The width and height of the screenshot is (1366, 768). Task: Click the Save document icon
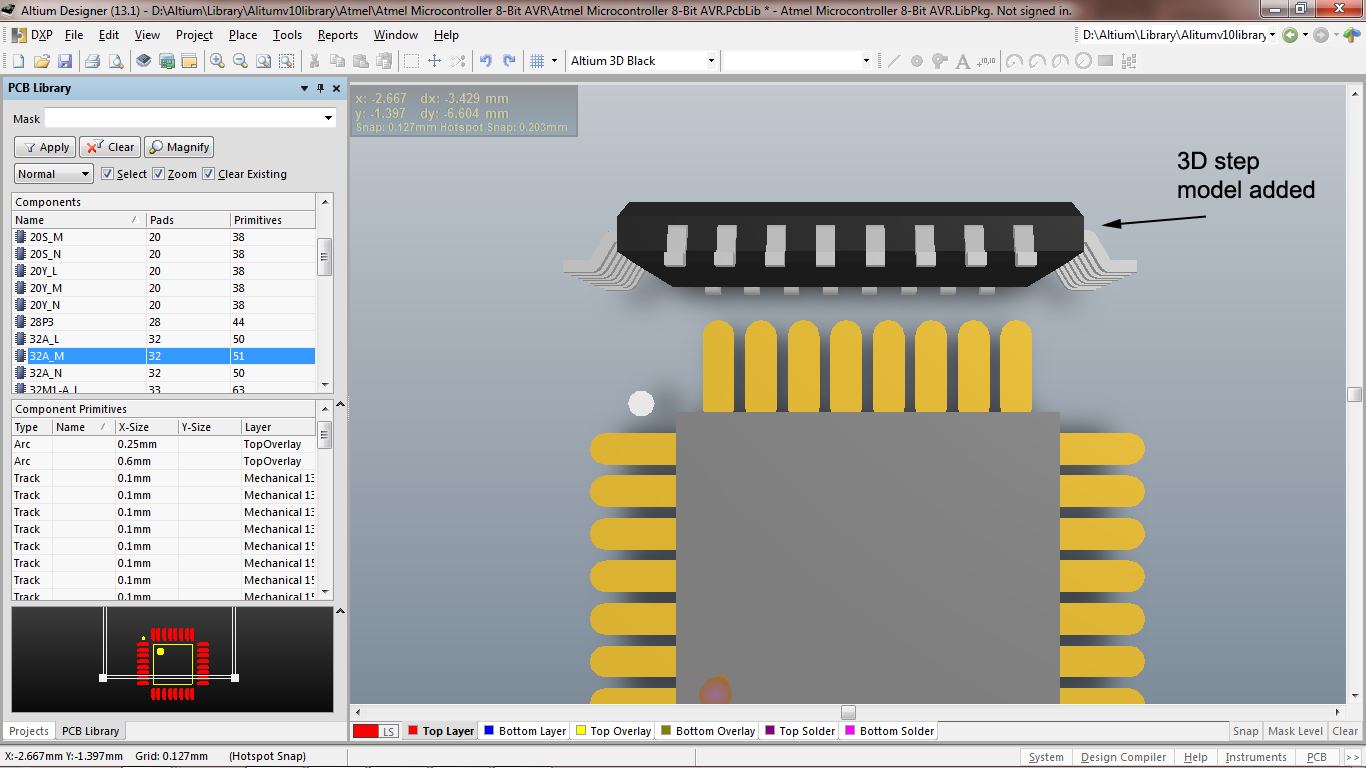click(x=65, y=61)
